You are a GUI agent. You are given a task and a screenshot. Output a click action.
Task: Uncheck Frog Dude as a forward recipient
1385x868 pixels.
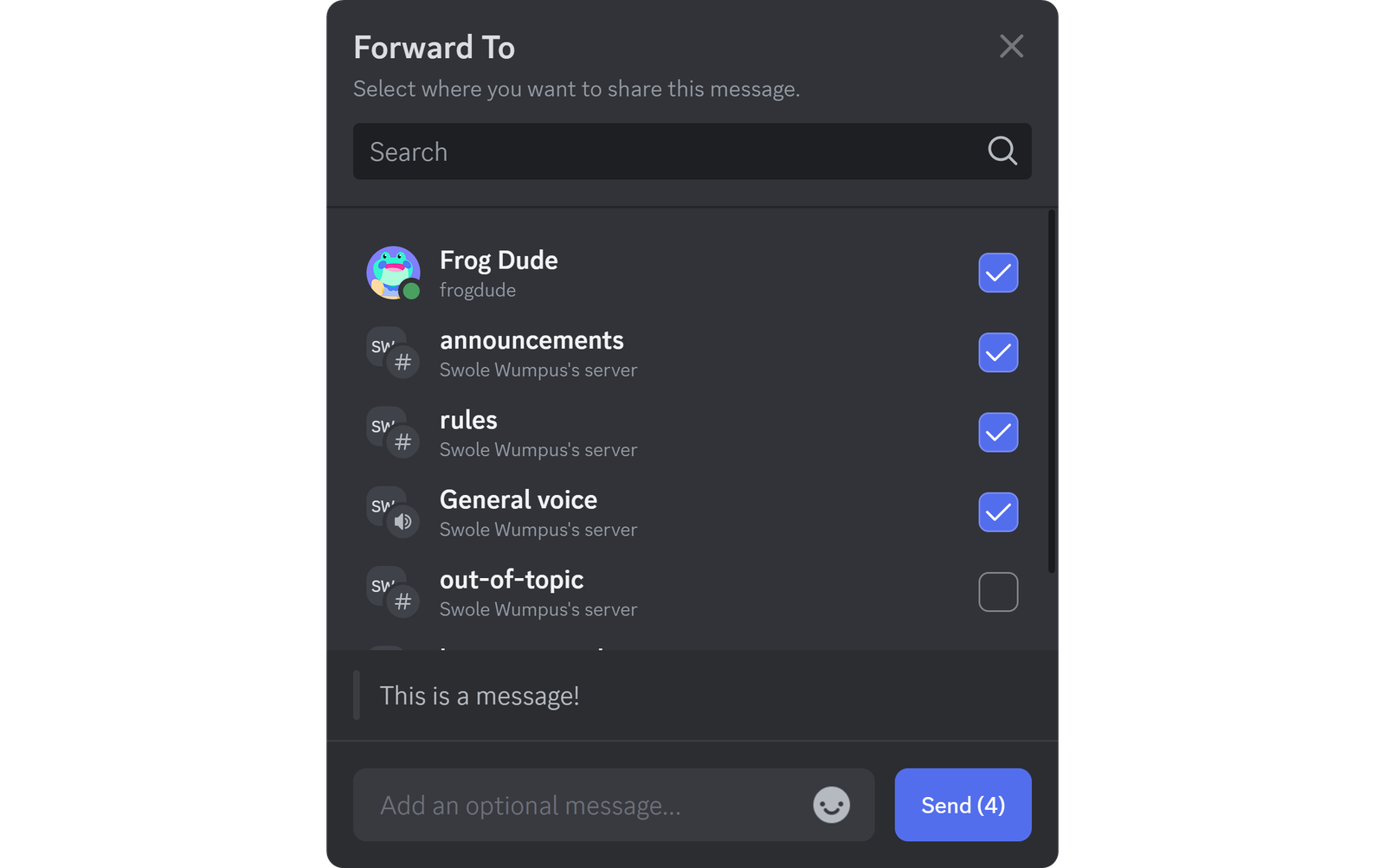998,273
